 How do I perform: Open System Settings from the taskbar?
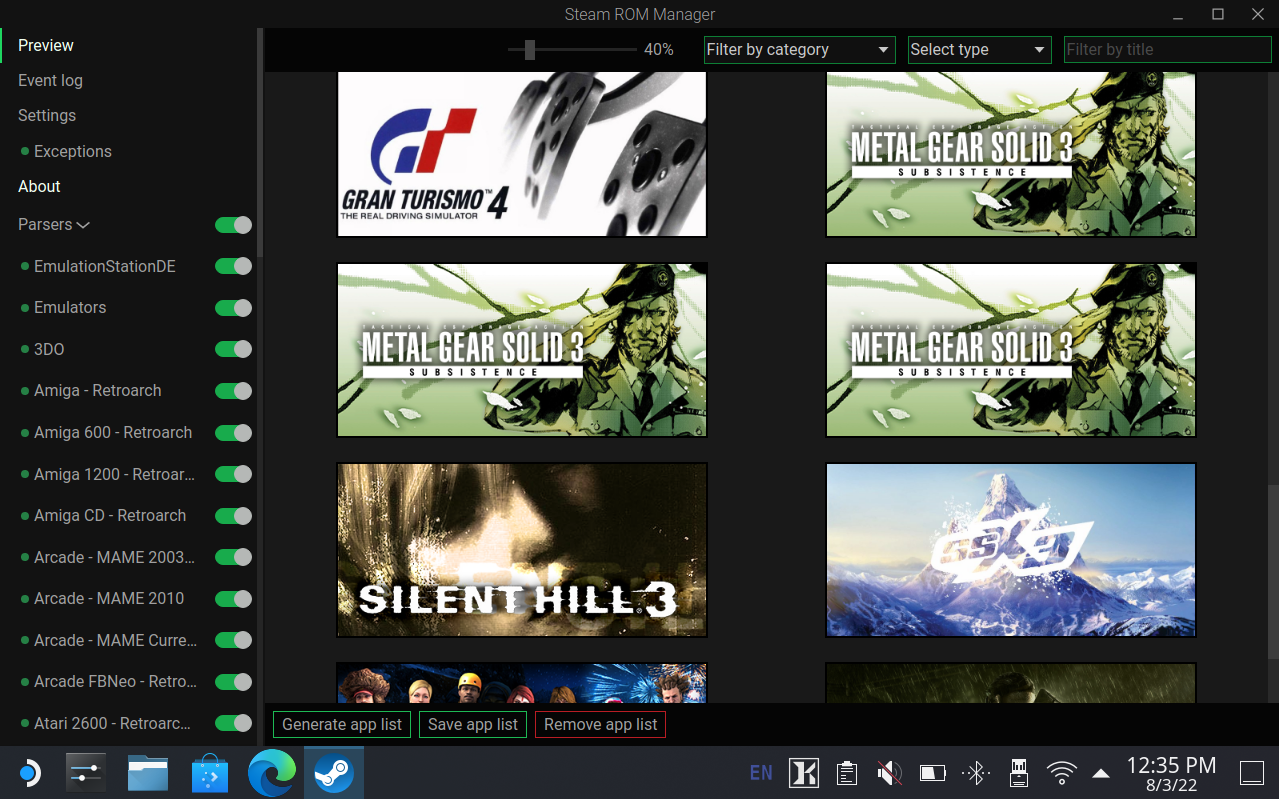(x=86, y=772)
